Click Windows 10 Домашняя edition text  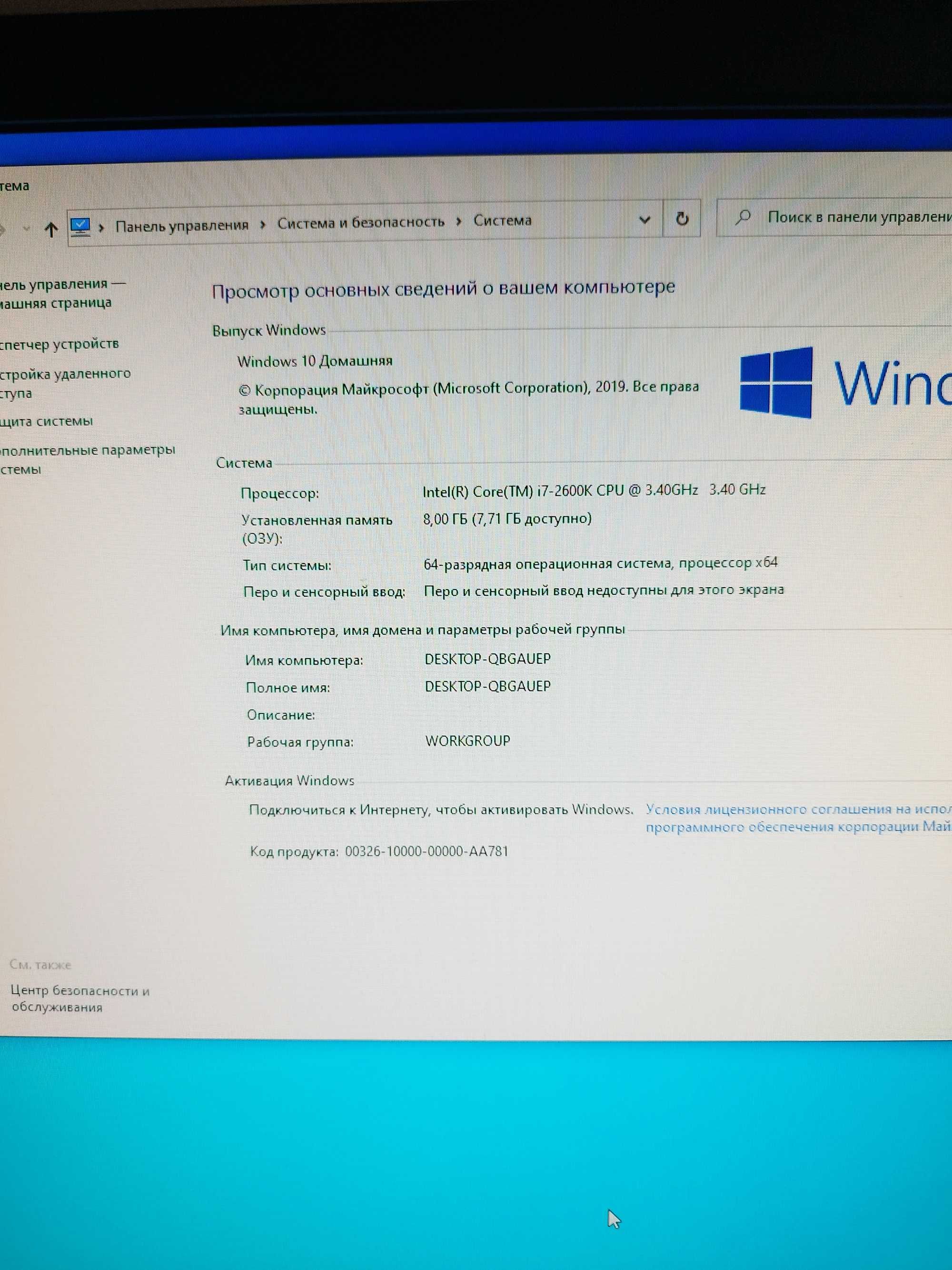click(x=315, y=361)
